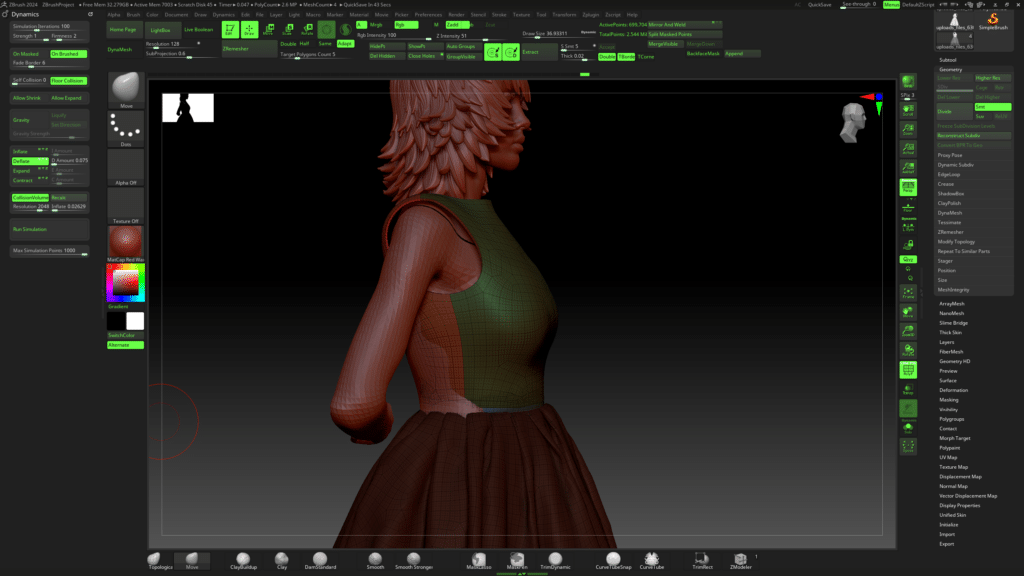Pick the ZModeler brush
Image resolution: width=1024 pixels, height=576 pixels.
click(740, 560)
